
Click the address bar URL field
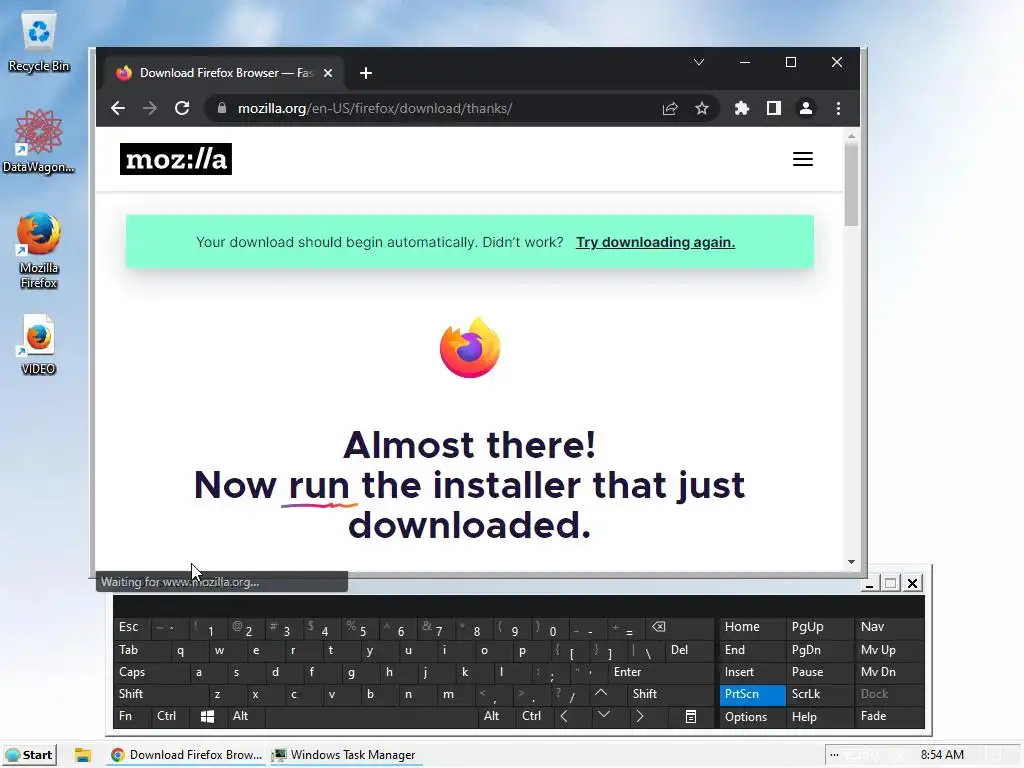(x=444, y=108)
